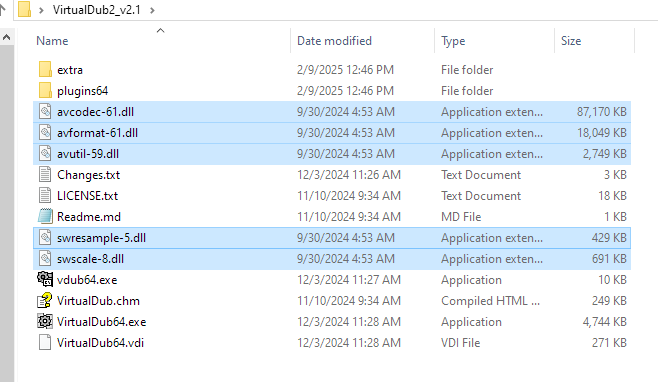The height and width of the screenshot is (382, 658).
Task: Click the swresample-5.dll file icon
Action: [x=45, y=238]
